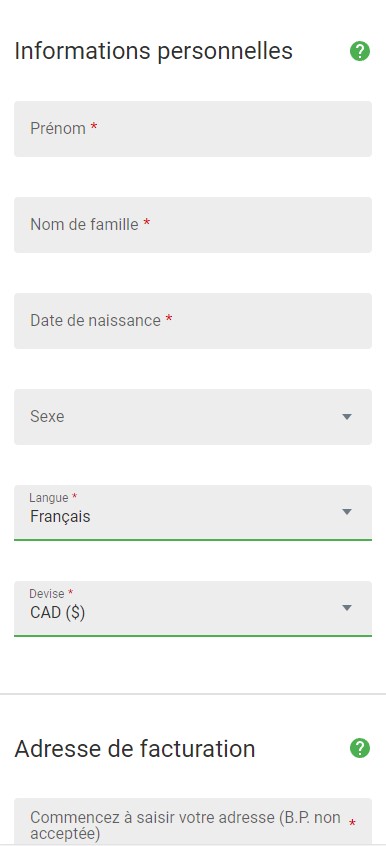
Task: Click the Langue dropdown arrow
Action: pyautogui.click(x=347, y=511)
